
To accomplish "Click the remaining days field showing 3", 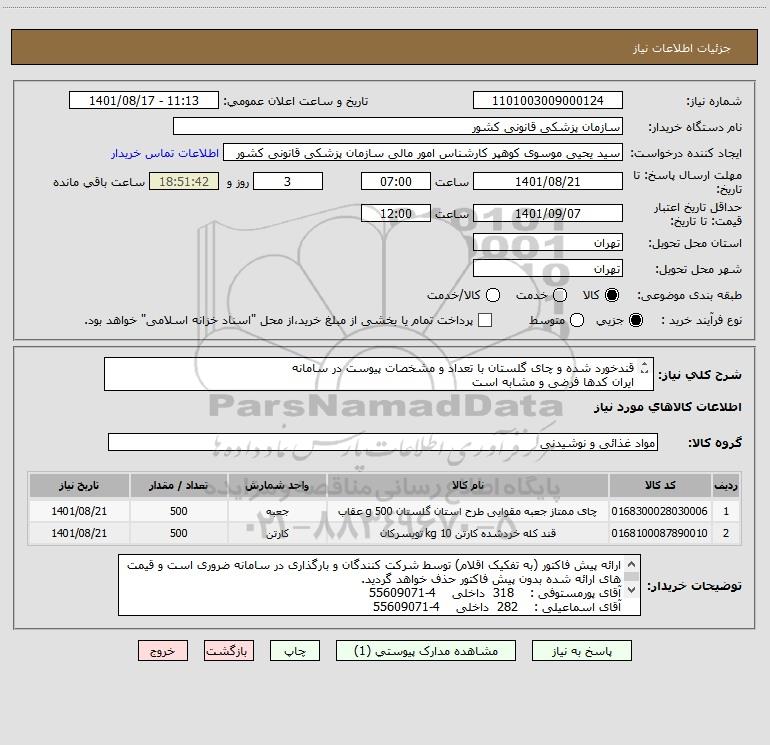I will point(288,181).
